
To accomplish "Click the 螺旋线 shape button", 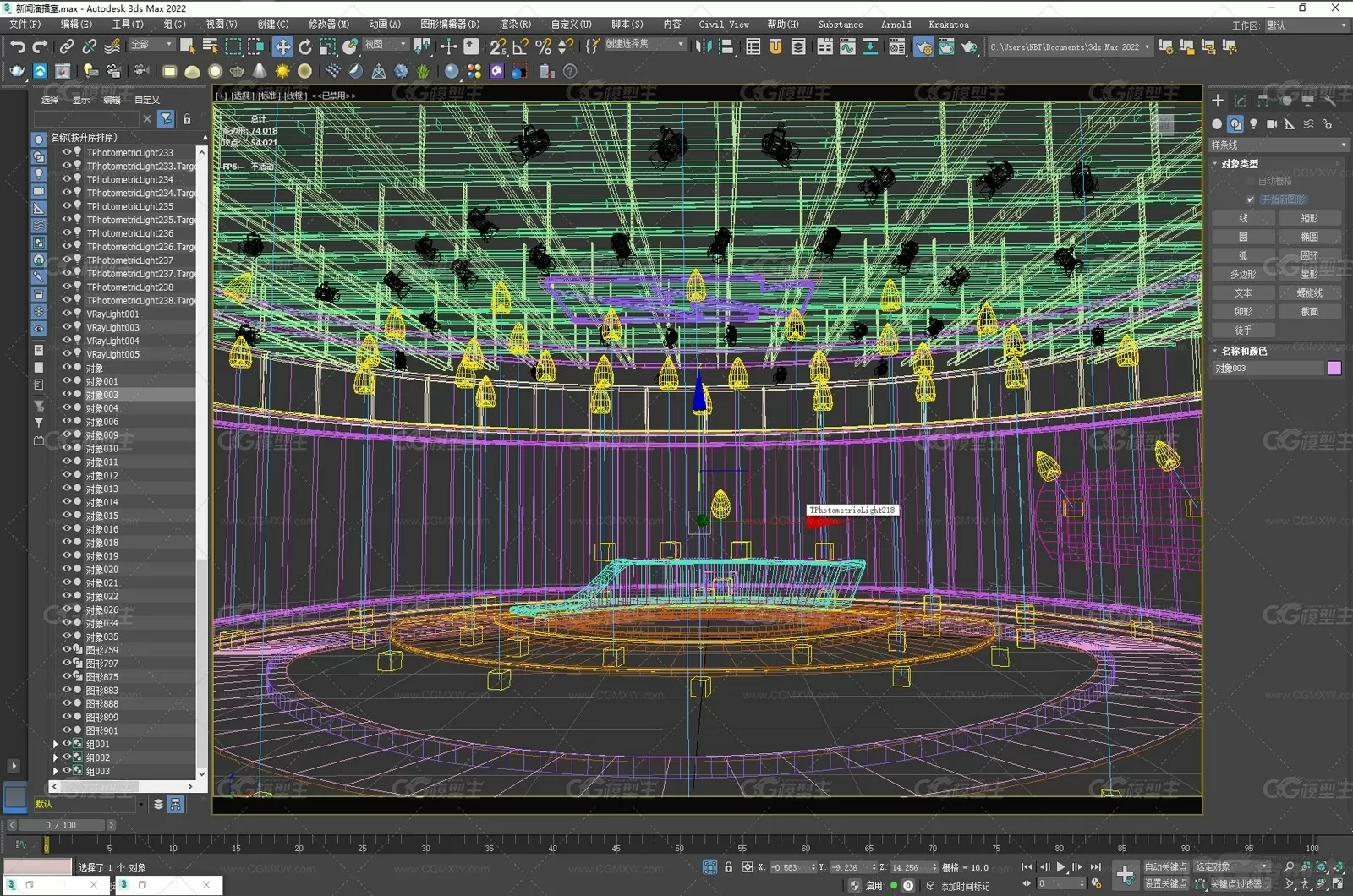I will click(1310, 293).
